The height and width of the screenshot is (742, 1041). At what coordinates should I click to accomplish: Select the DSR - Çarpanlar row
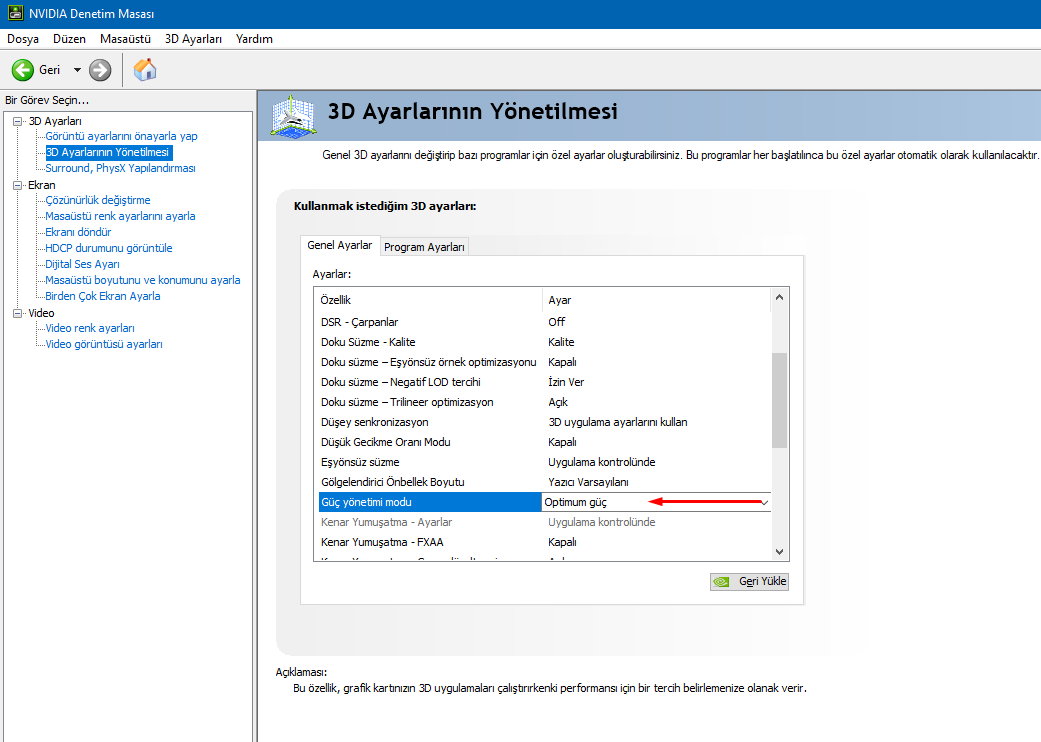pos(544,322)
